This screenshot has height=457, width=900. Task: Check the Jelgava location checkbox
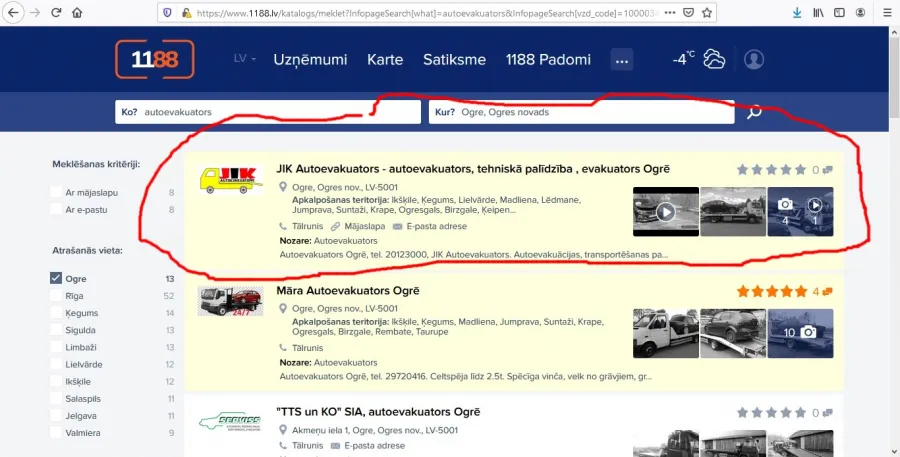pos(56,416)
